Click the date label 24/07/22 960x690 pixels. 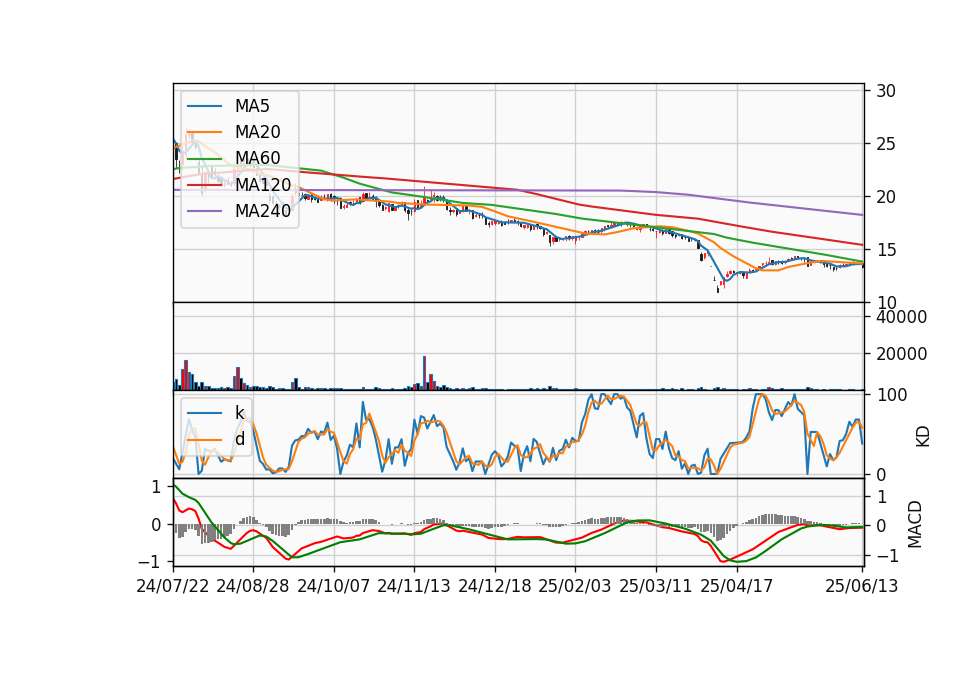pyautogui.click(x=173, y=586)
